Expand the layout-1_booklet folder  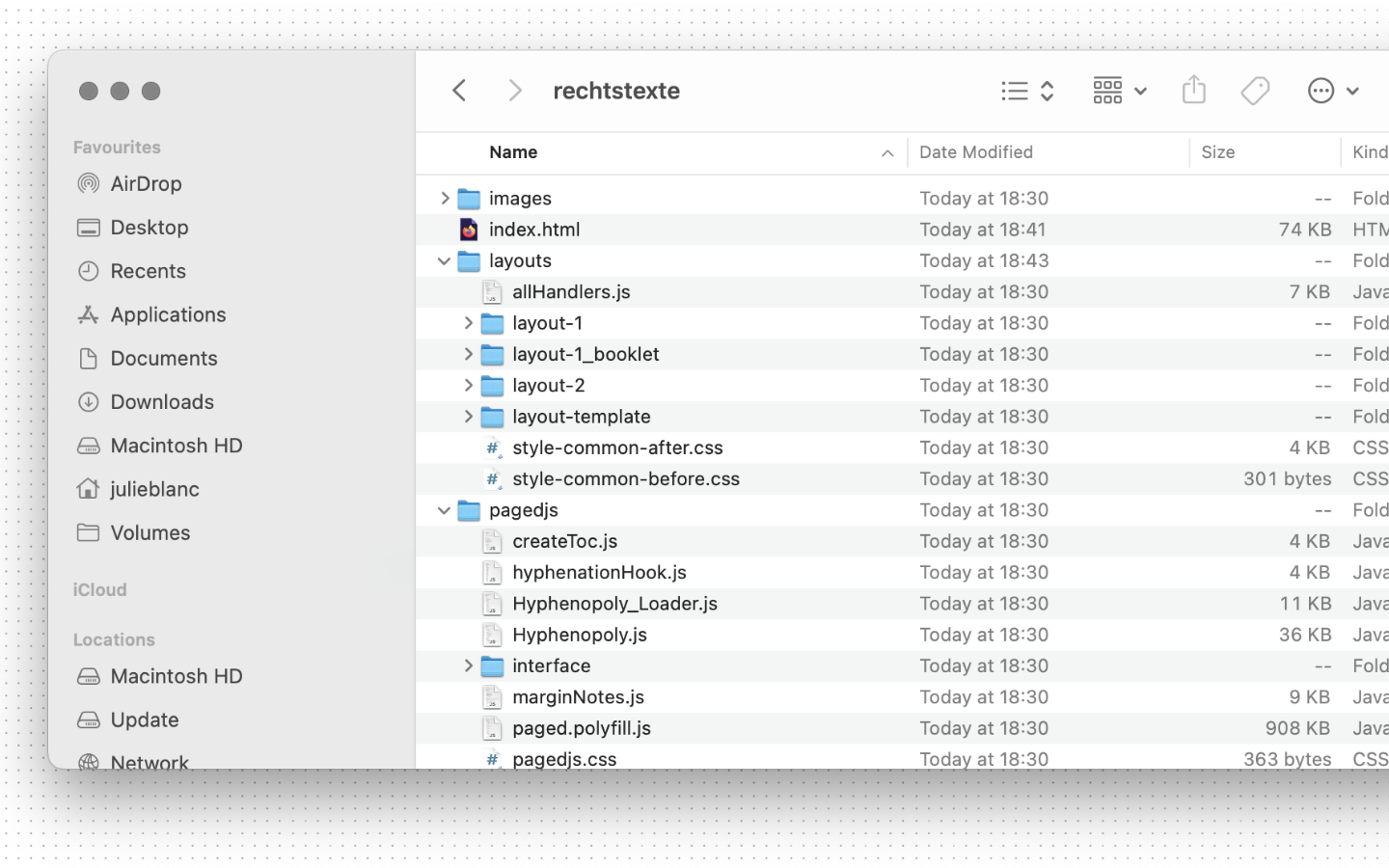[468, 355]
